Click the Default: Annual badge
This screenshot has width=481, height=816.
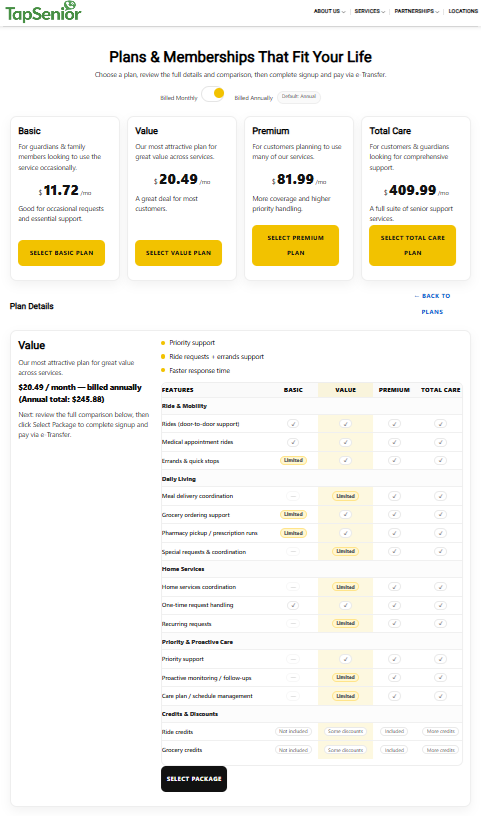coord(299,97)
